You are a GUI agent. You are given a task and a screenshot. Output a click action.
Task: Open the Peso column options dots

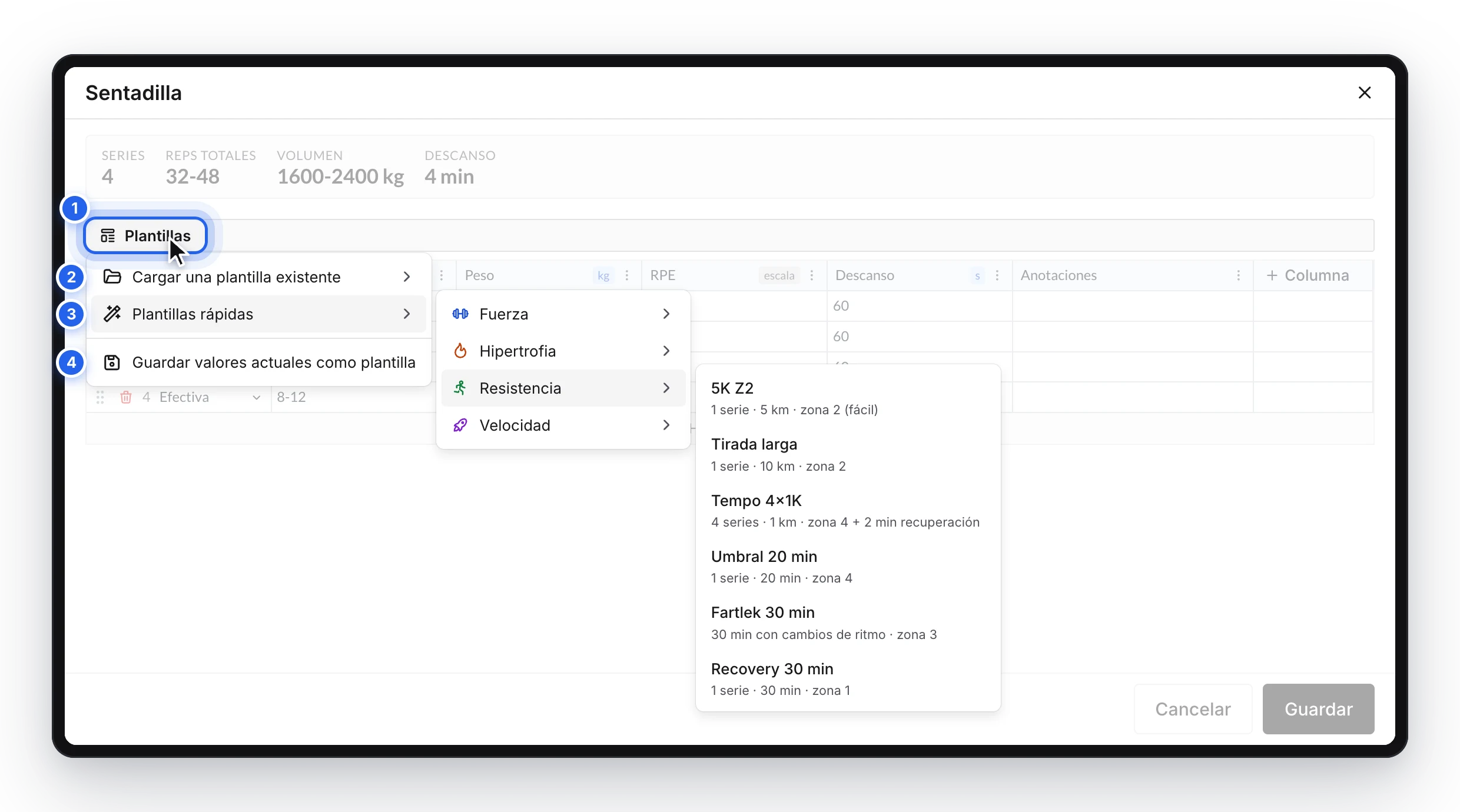tap(627, 275)
